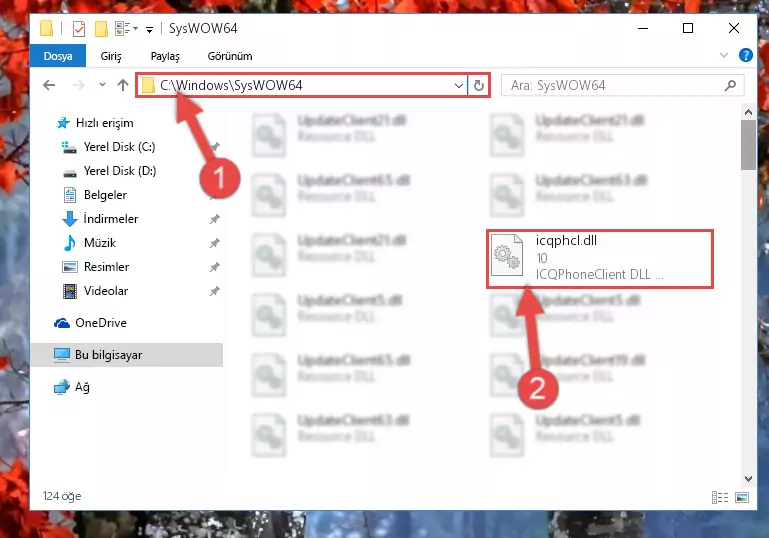Open Videolar folder in sidebar
This screenshot has height=538, width=769.
tap(106, 291)
